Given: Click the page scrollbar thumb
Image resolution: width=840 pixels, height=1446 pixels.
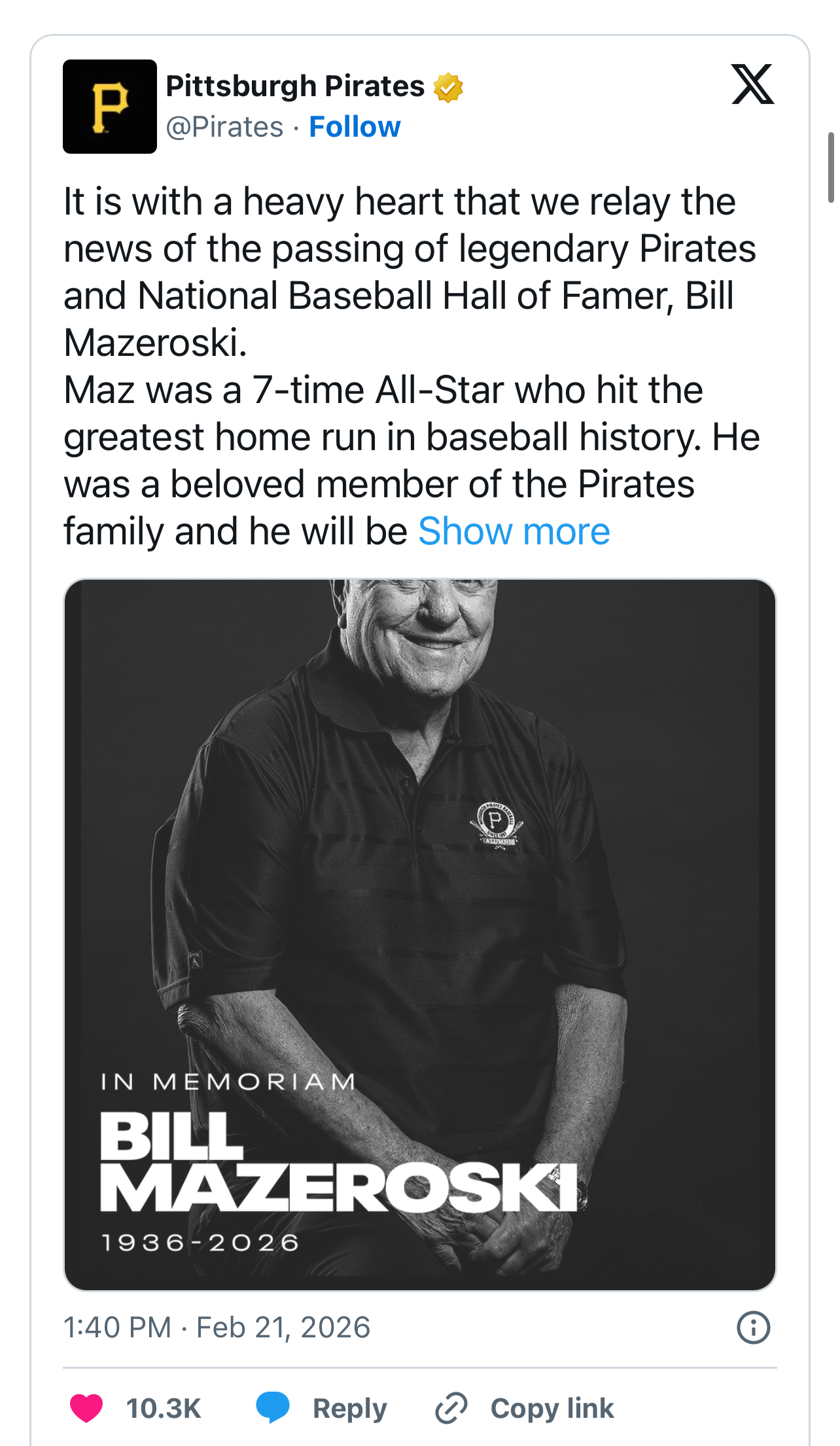Looking at the screenshot, I should point(831,168).
